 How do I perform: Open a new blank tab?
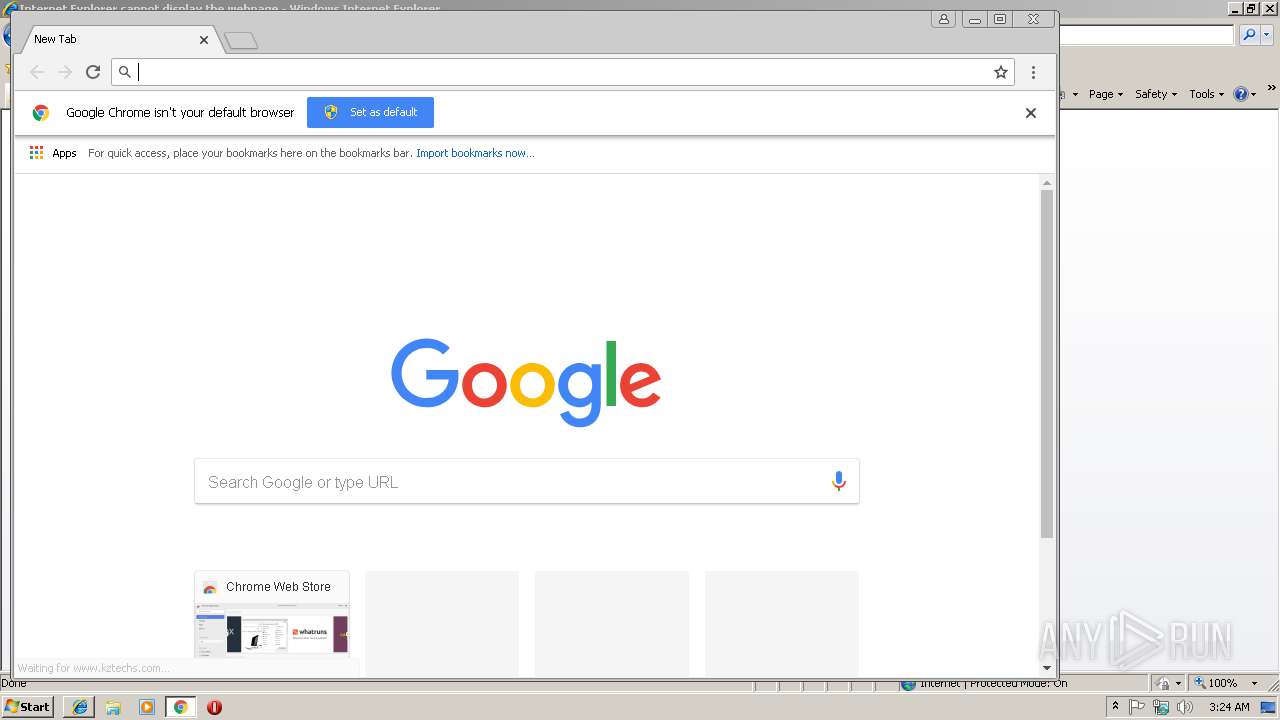click(x=241, y=41)
